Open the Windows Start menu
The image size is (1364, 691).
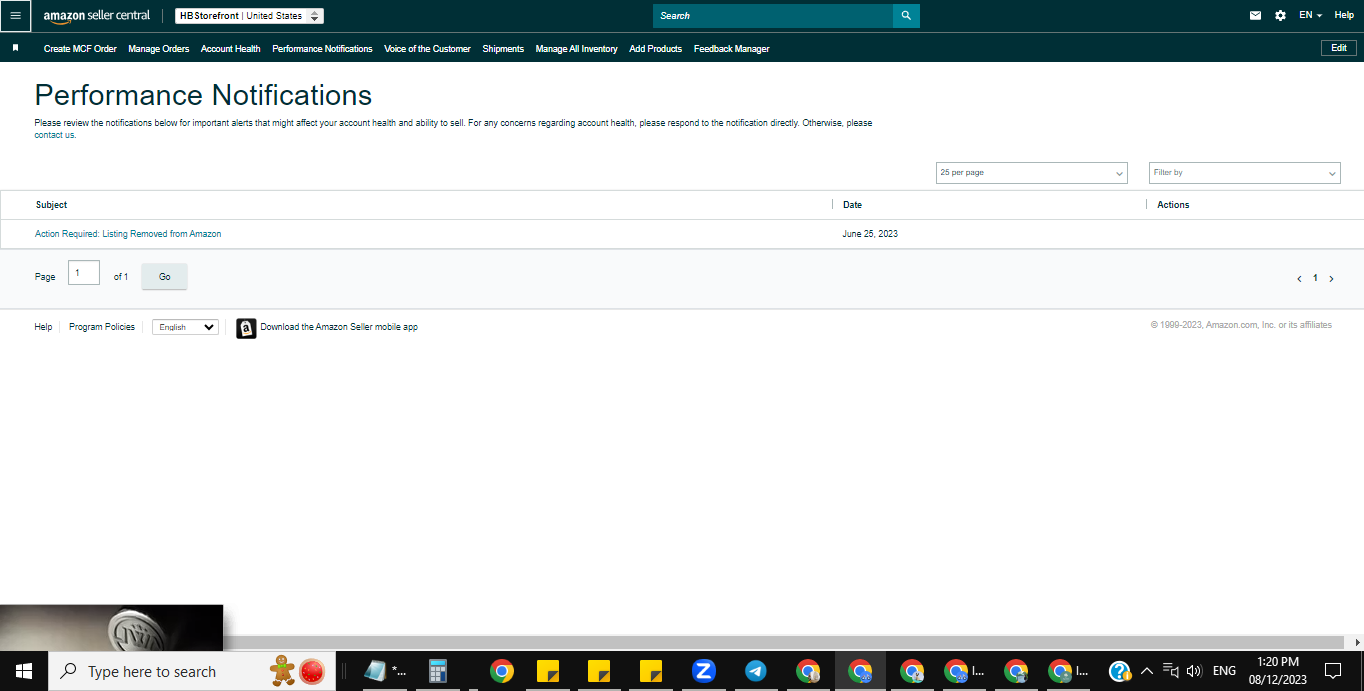pyautogui.click(x=24, y=671)
